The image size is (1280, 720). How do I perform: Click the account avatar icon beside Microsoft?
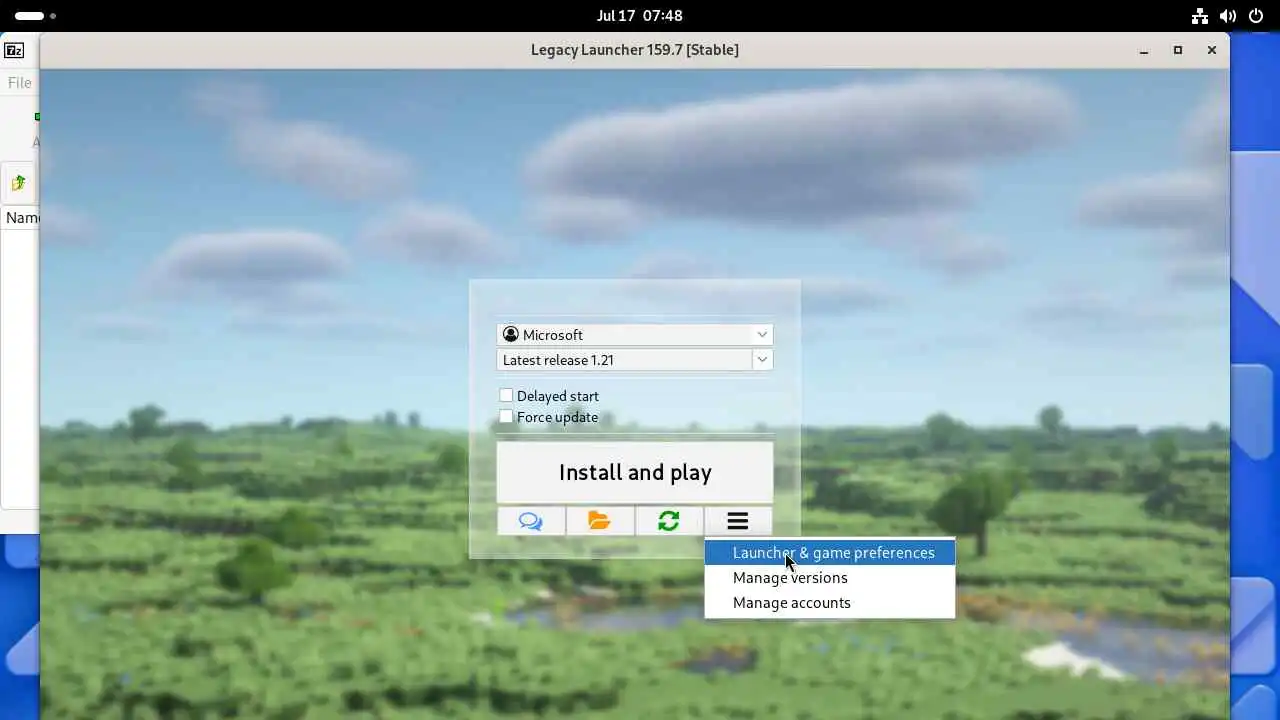click(x=511, y=334)
